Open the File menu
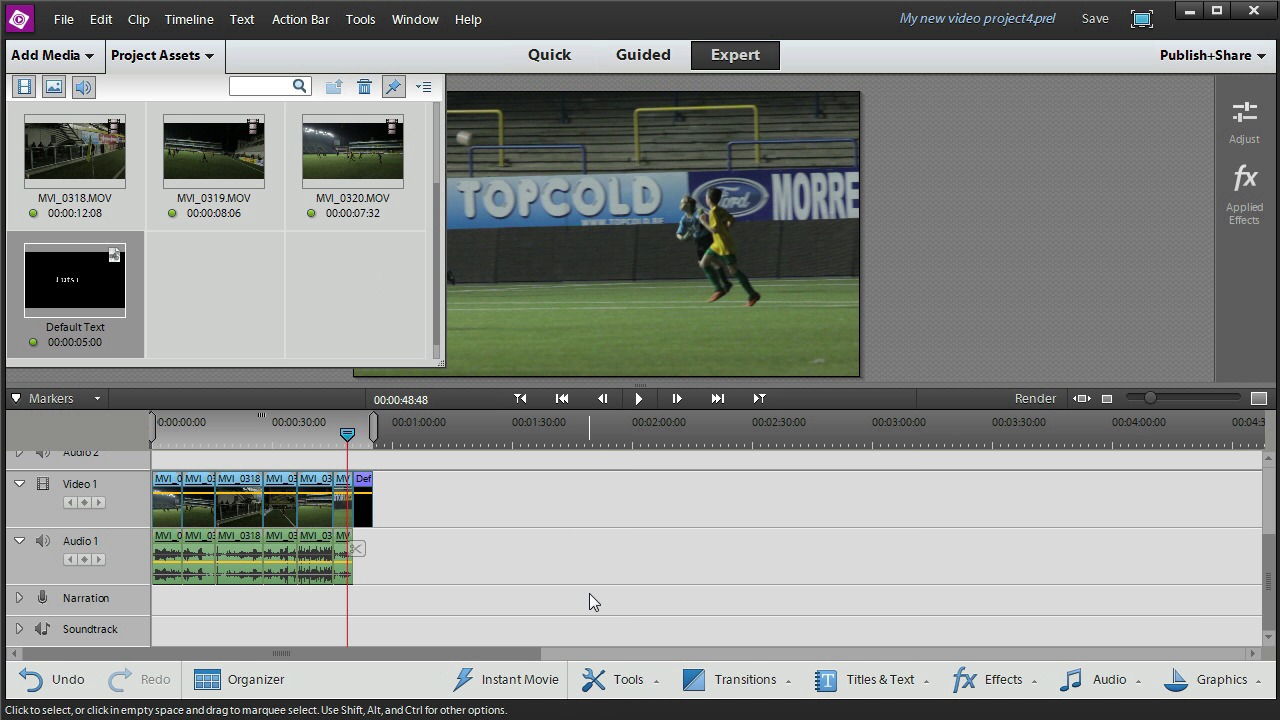 coord(63,19)
